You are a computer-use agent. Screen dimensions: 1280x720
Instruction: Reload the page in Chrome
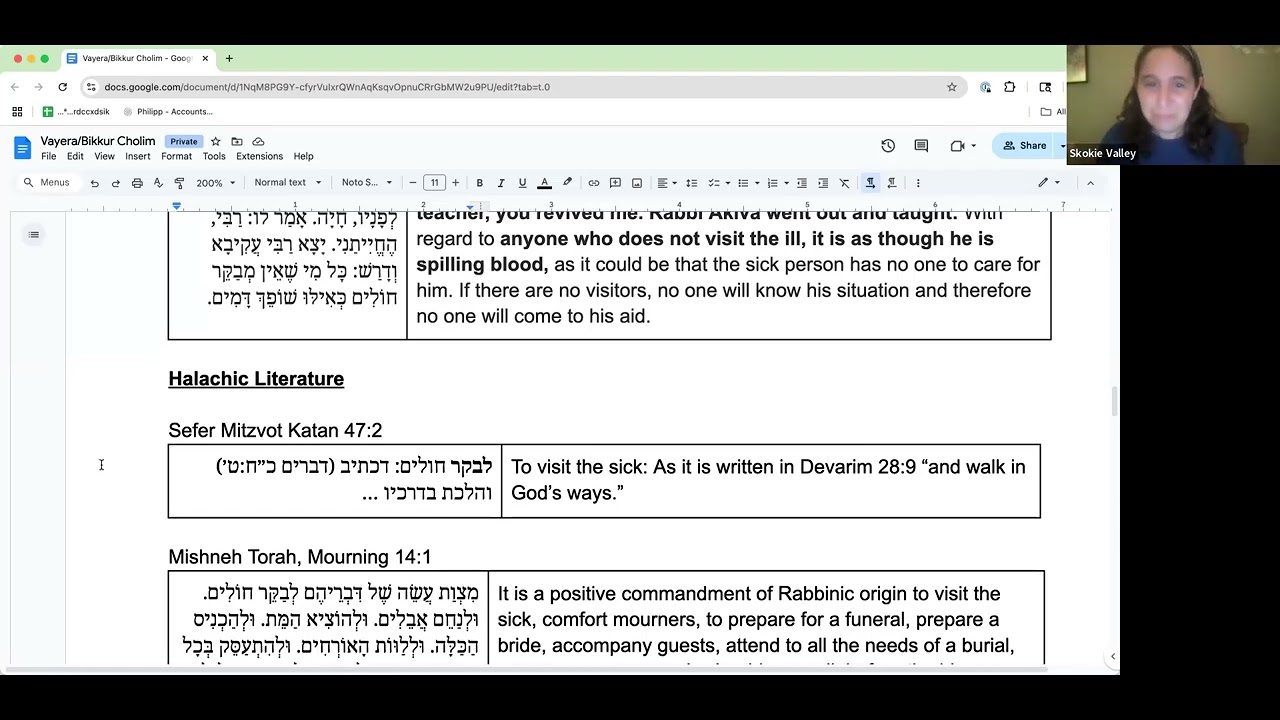[62, 87]
